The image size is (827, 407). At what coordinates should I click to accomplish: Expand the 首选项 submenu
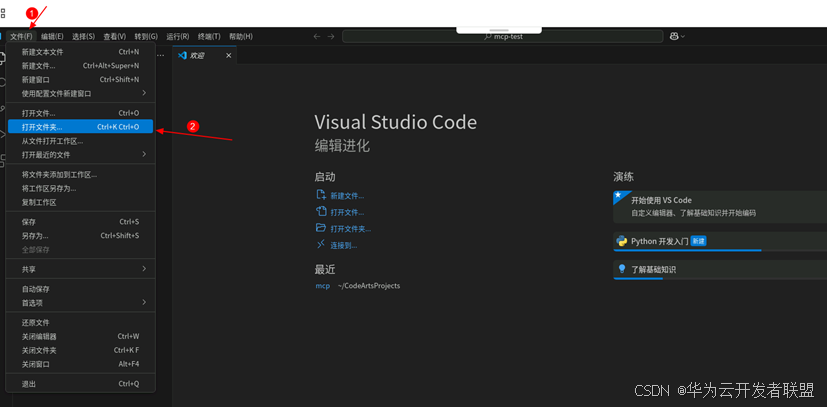tap(80, 303)
